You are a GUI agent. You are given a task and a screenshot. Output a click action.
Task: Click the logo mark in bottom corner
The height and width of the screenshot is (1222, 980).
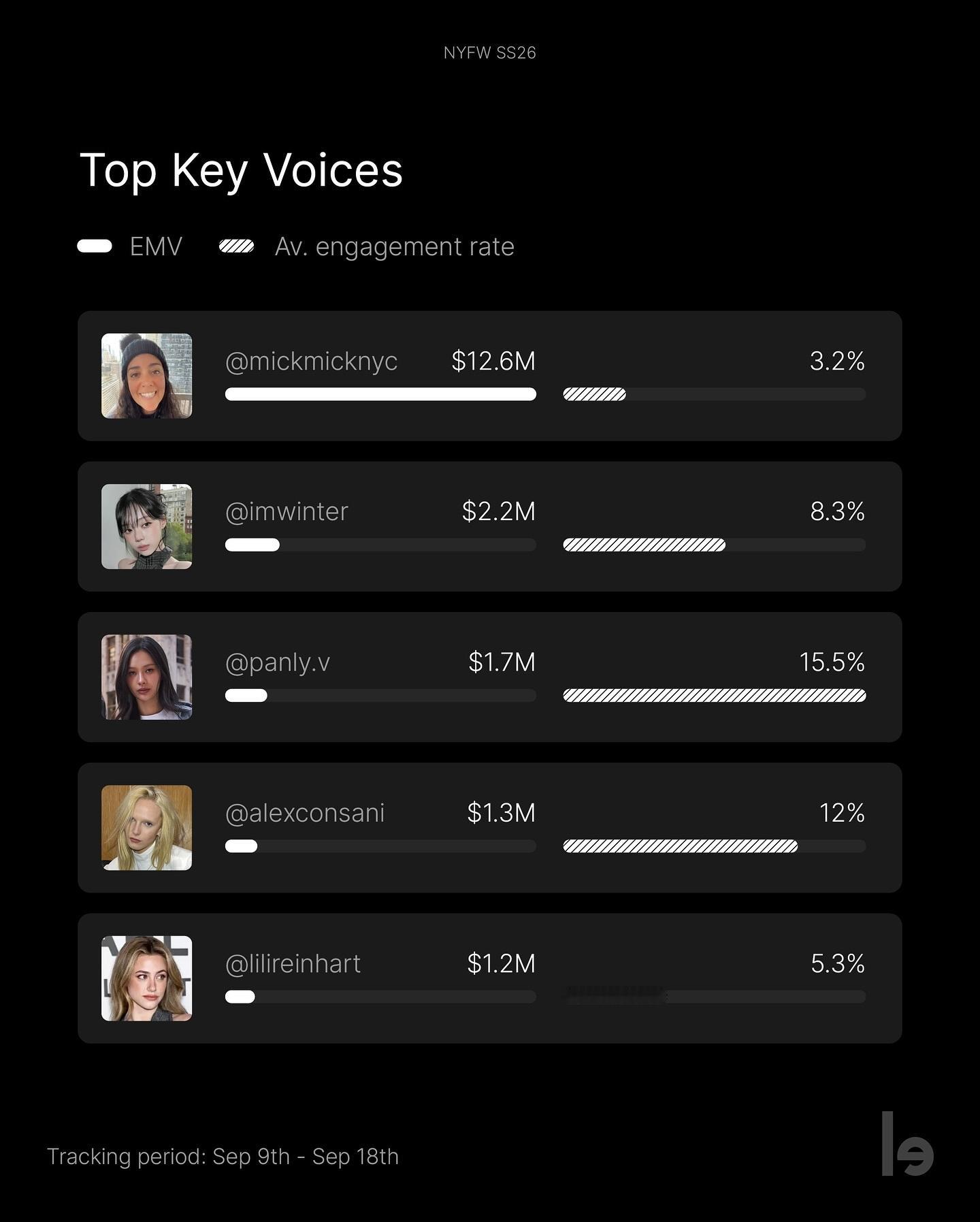pyautogui.click(x=908, y=1144)
